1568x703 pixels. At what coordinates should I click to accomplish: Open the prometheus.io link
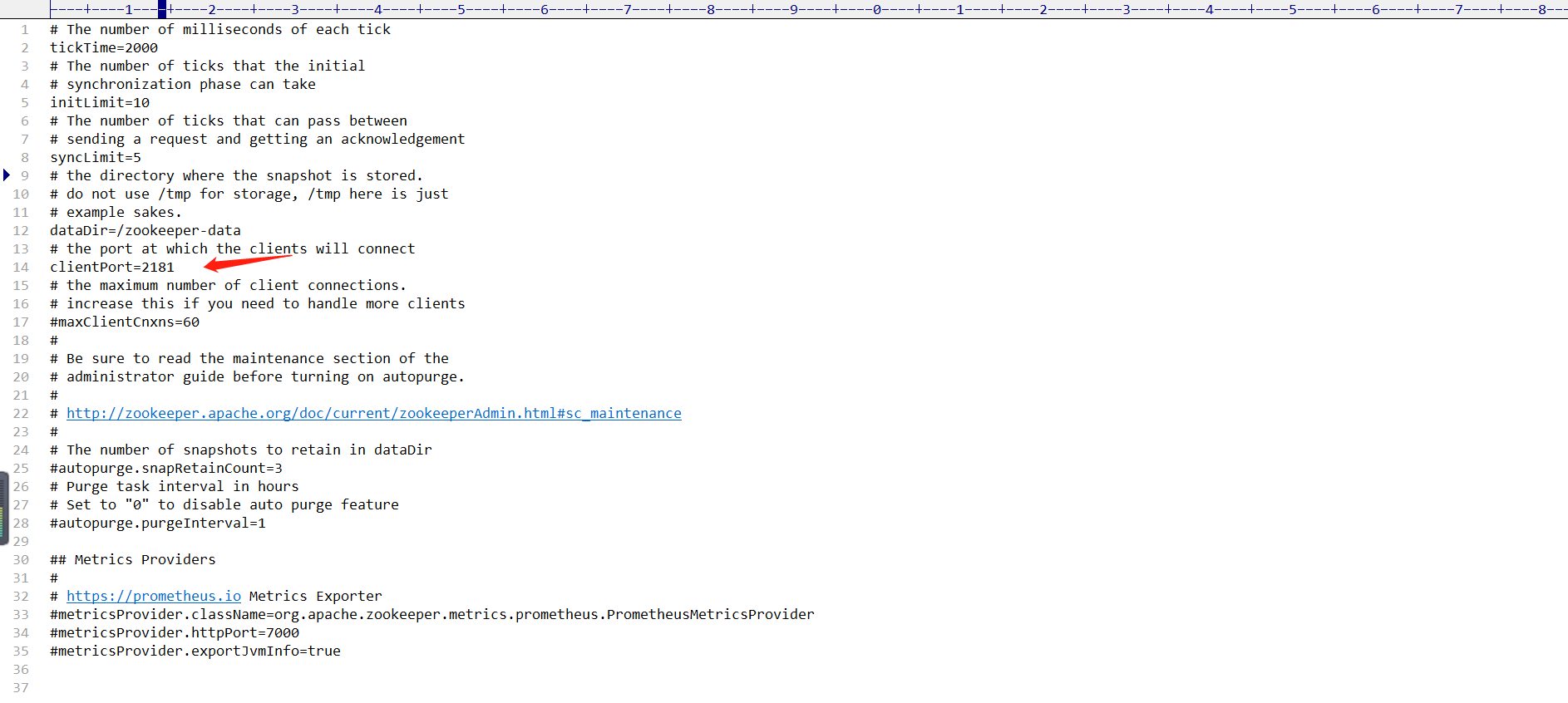(154, 596)
